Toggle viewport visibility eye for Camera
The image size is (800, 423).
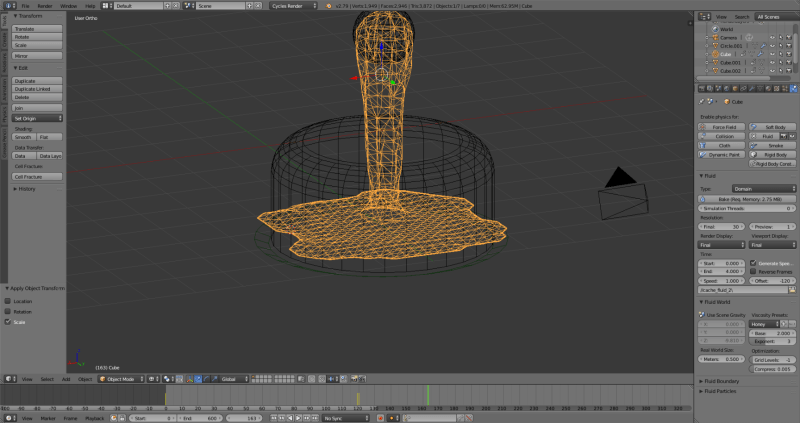click(x=772, y=38)
